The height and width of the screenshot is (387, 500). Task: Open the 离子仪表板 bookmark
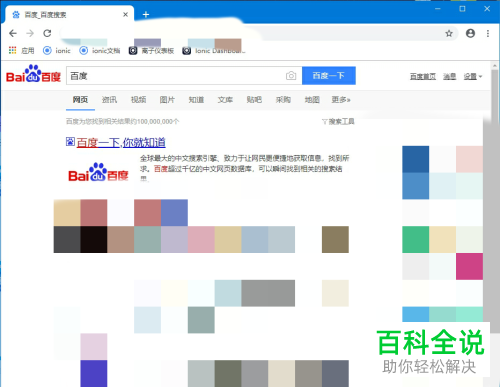(151, 51)
